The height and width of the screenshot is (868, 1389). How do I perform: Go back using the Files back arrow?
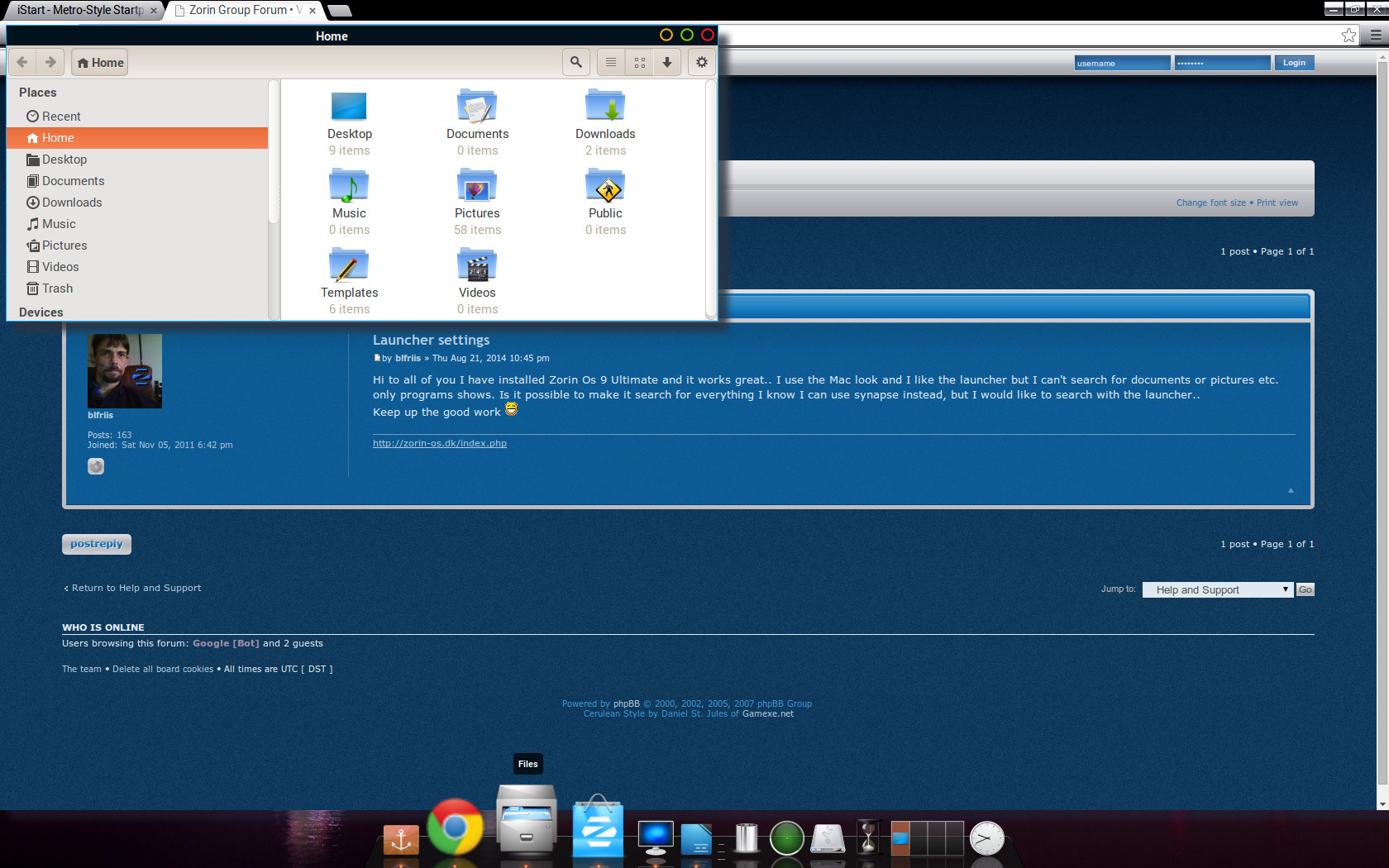(x=22, y=62)
